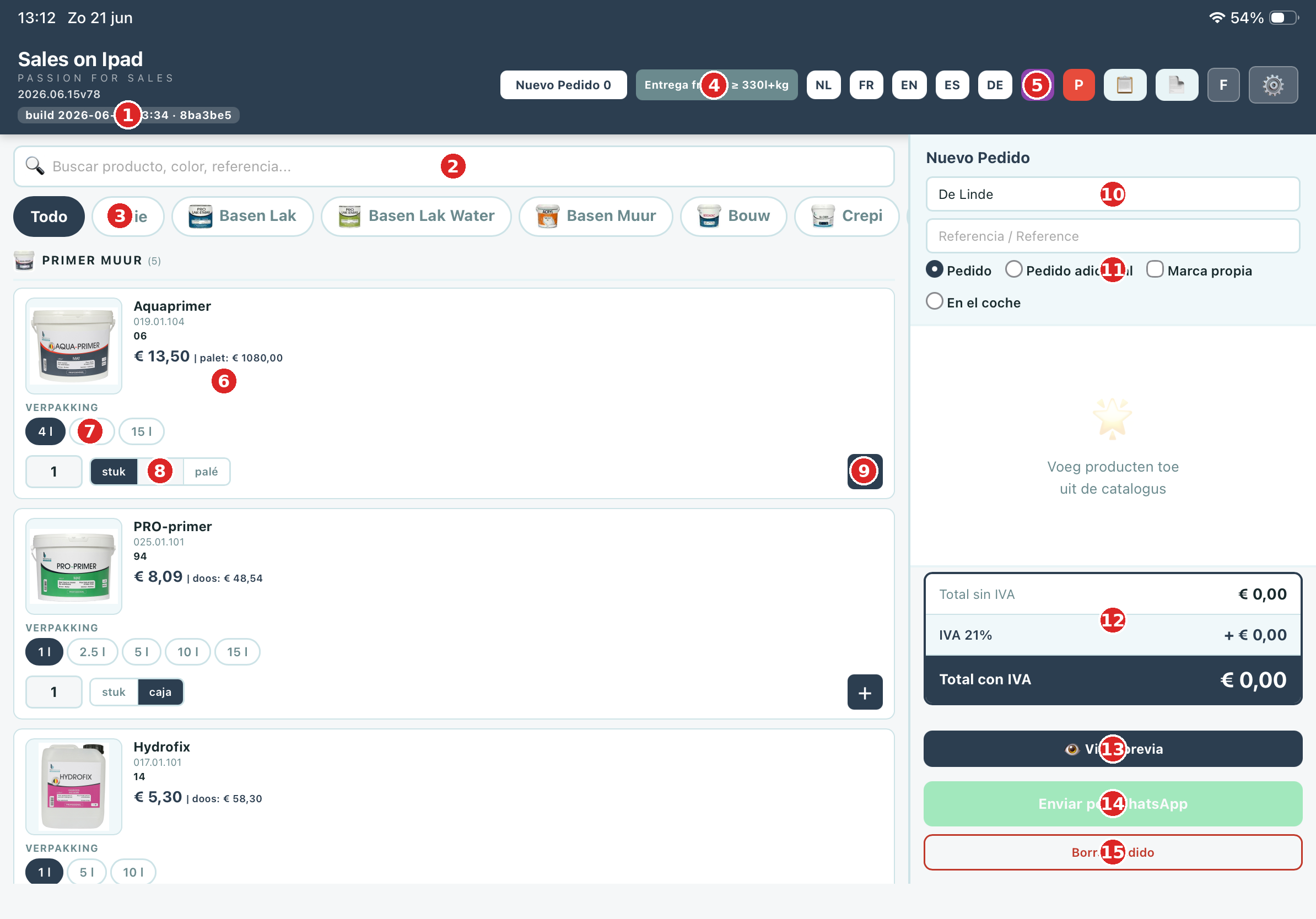
Task: Open the Aquaprimer product image
Action: coord(74,345)
